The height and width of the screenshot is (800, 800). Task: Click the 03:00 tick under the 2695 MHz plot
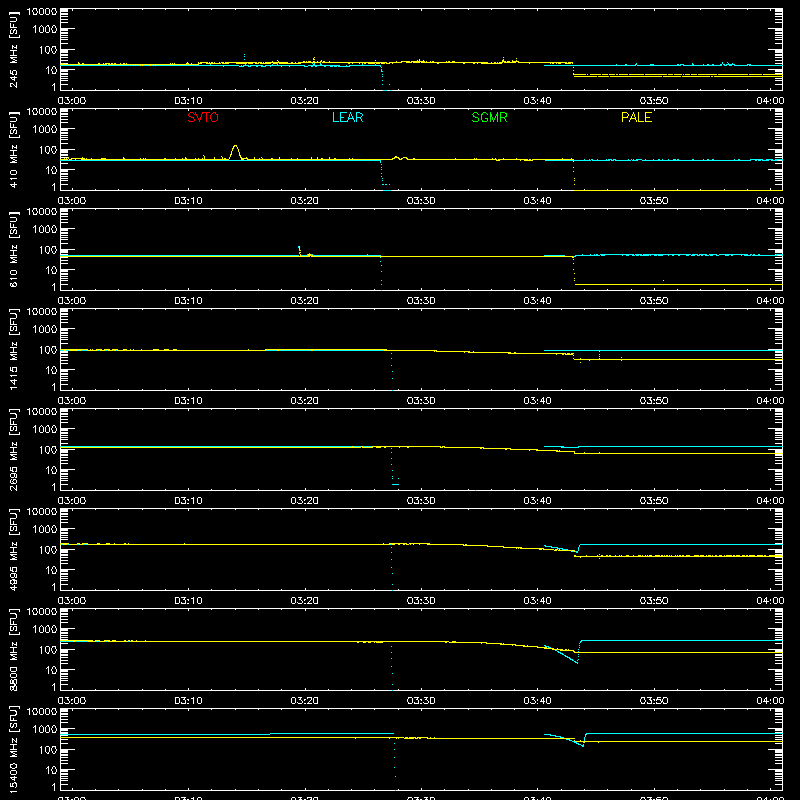point(71,501)
